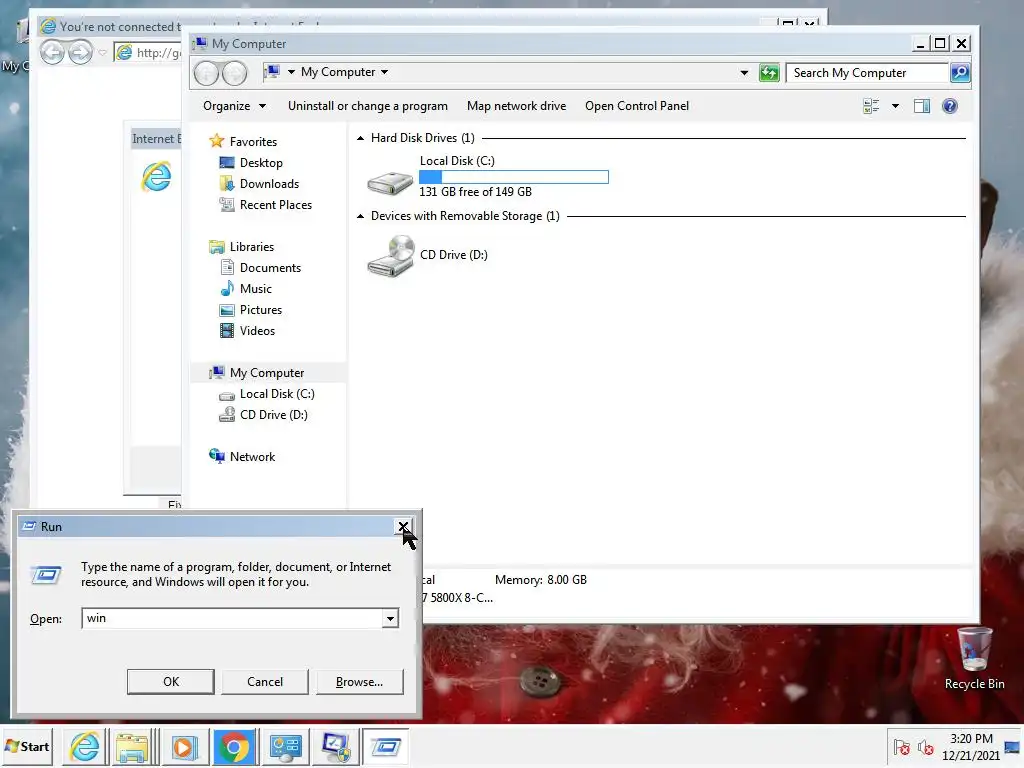Launch Internet Explorer from the taskbar

pyautogui.click(x=85, y=746)
